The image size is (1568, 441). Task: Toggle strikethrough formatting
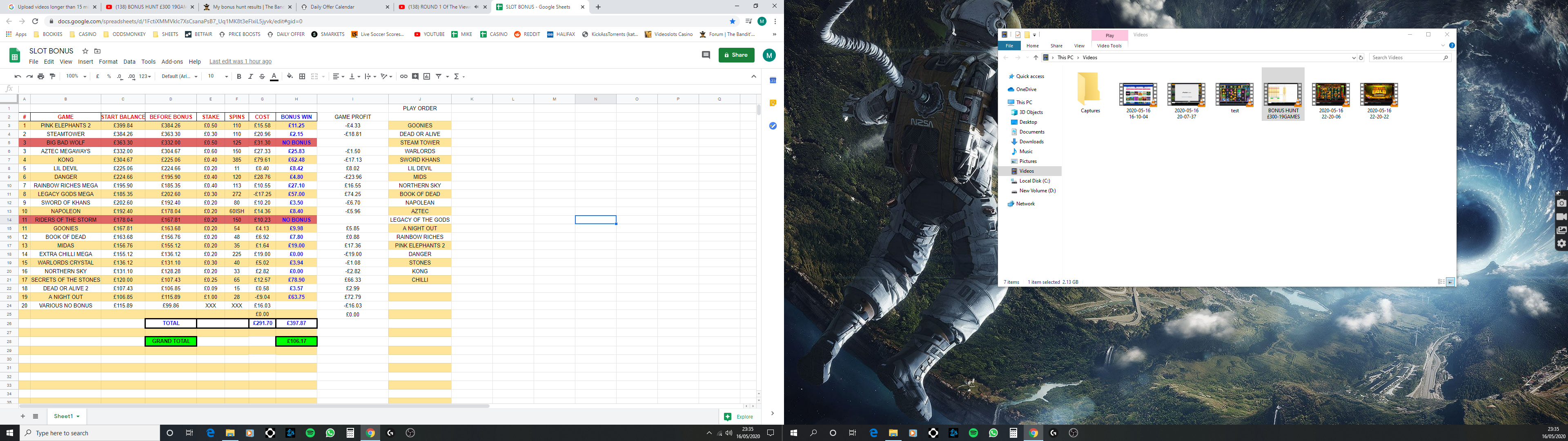(262, 77)
